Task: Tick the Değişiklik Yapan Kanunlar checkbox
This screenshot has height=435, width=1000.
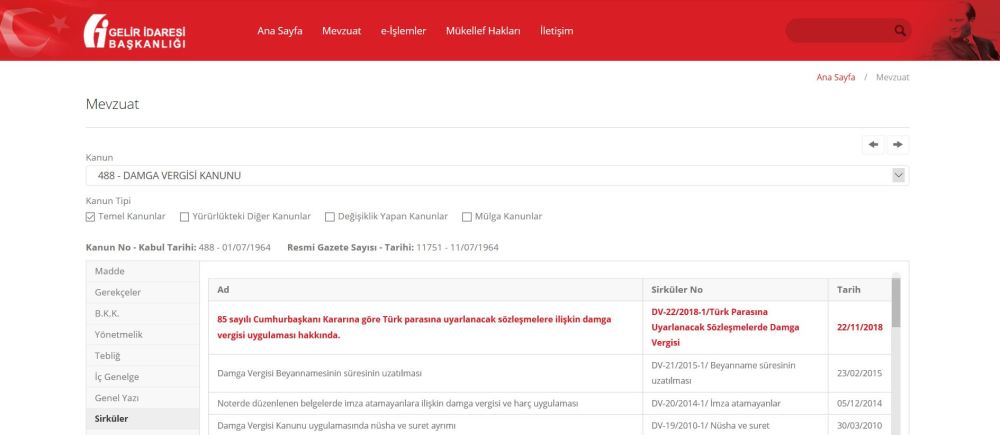Action: (330, 216)
